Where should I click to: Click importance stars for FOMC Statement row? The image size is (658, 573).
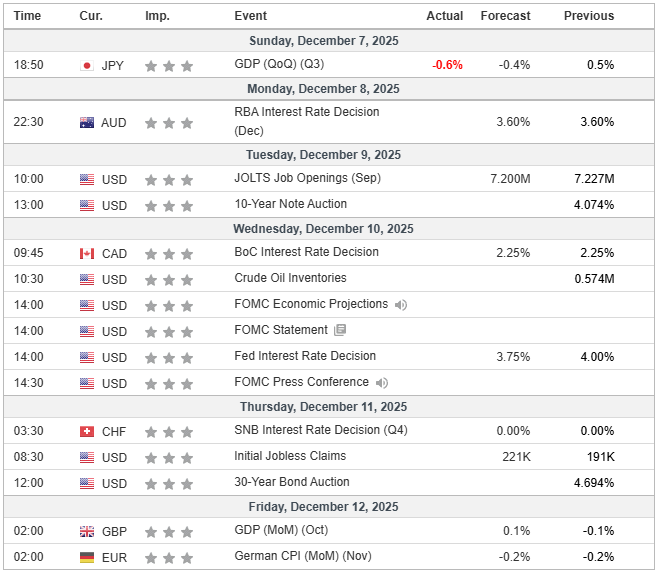[169, 332]
